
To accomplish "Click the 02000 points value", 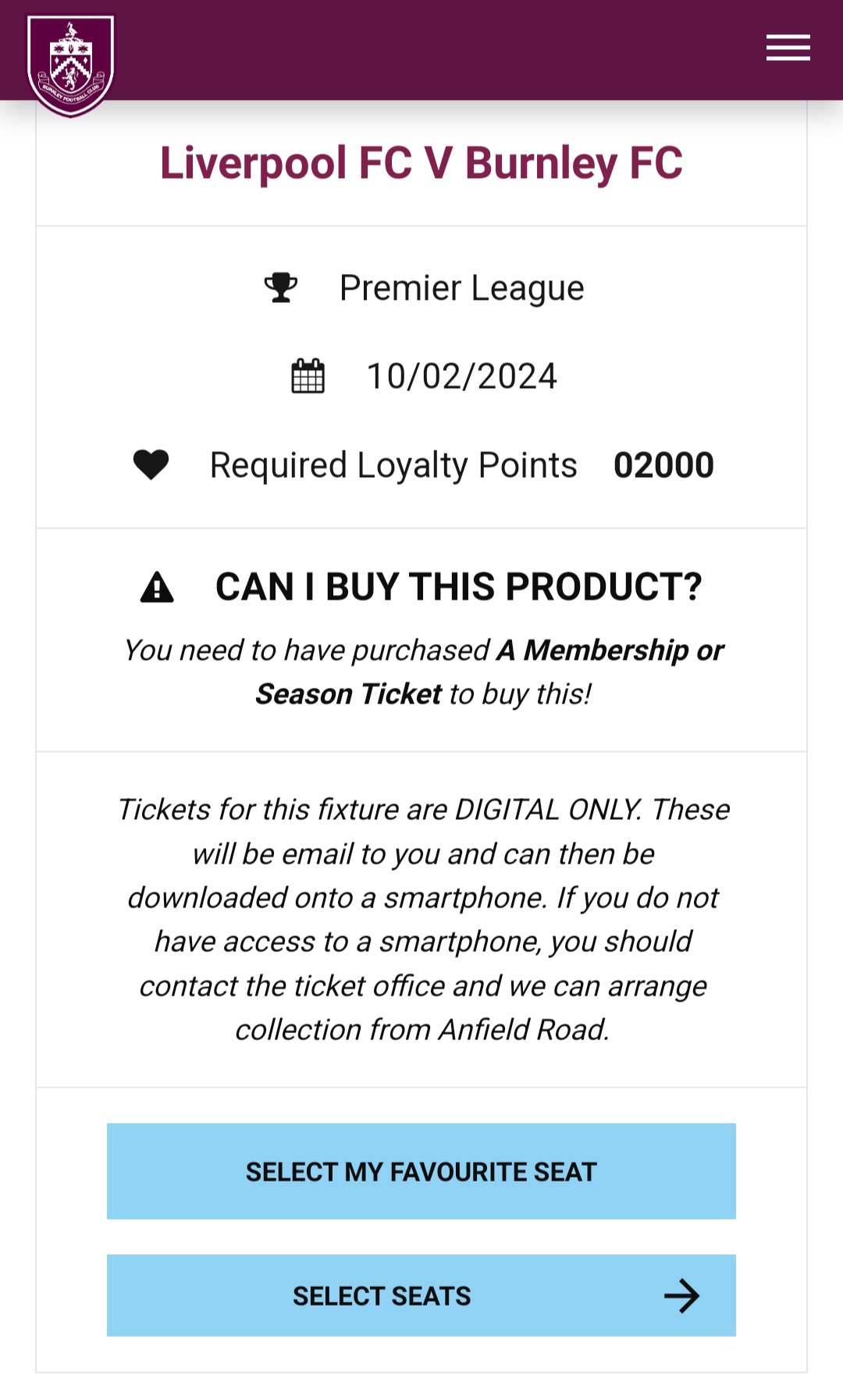I will [x=663, y=465].
